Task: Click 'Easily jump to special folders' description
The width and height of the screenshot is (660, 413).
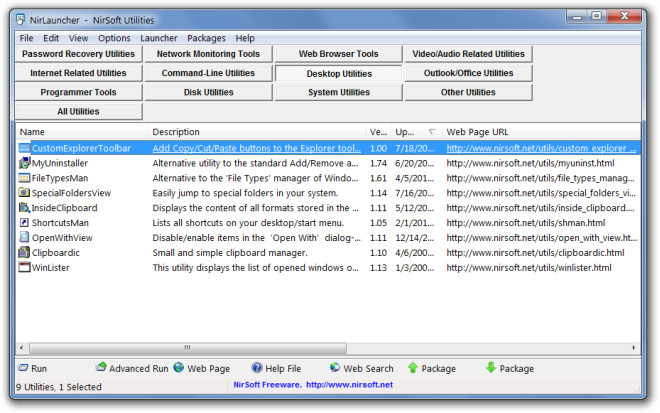Action: tap(245, 193)
